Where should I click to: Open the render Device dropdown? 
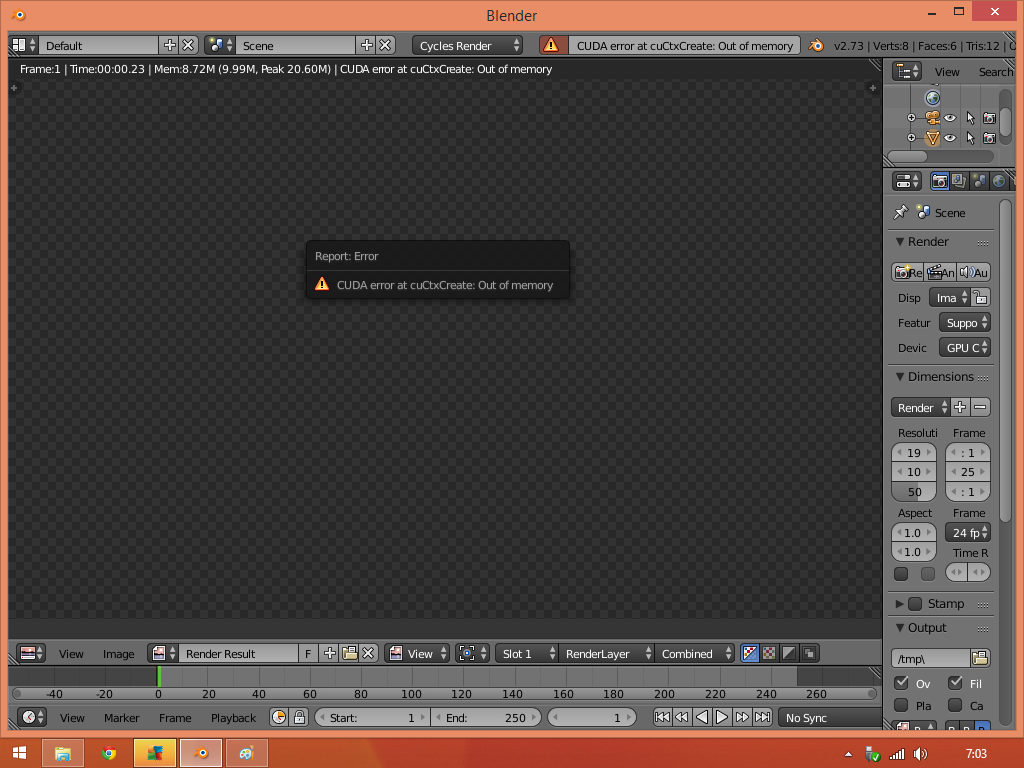(965, 348)
